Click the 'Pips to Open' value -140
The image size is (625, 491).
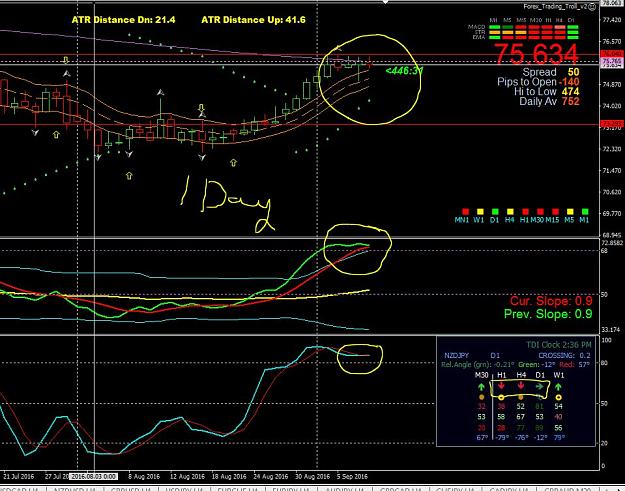[569, 82]
